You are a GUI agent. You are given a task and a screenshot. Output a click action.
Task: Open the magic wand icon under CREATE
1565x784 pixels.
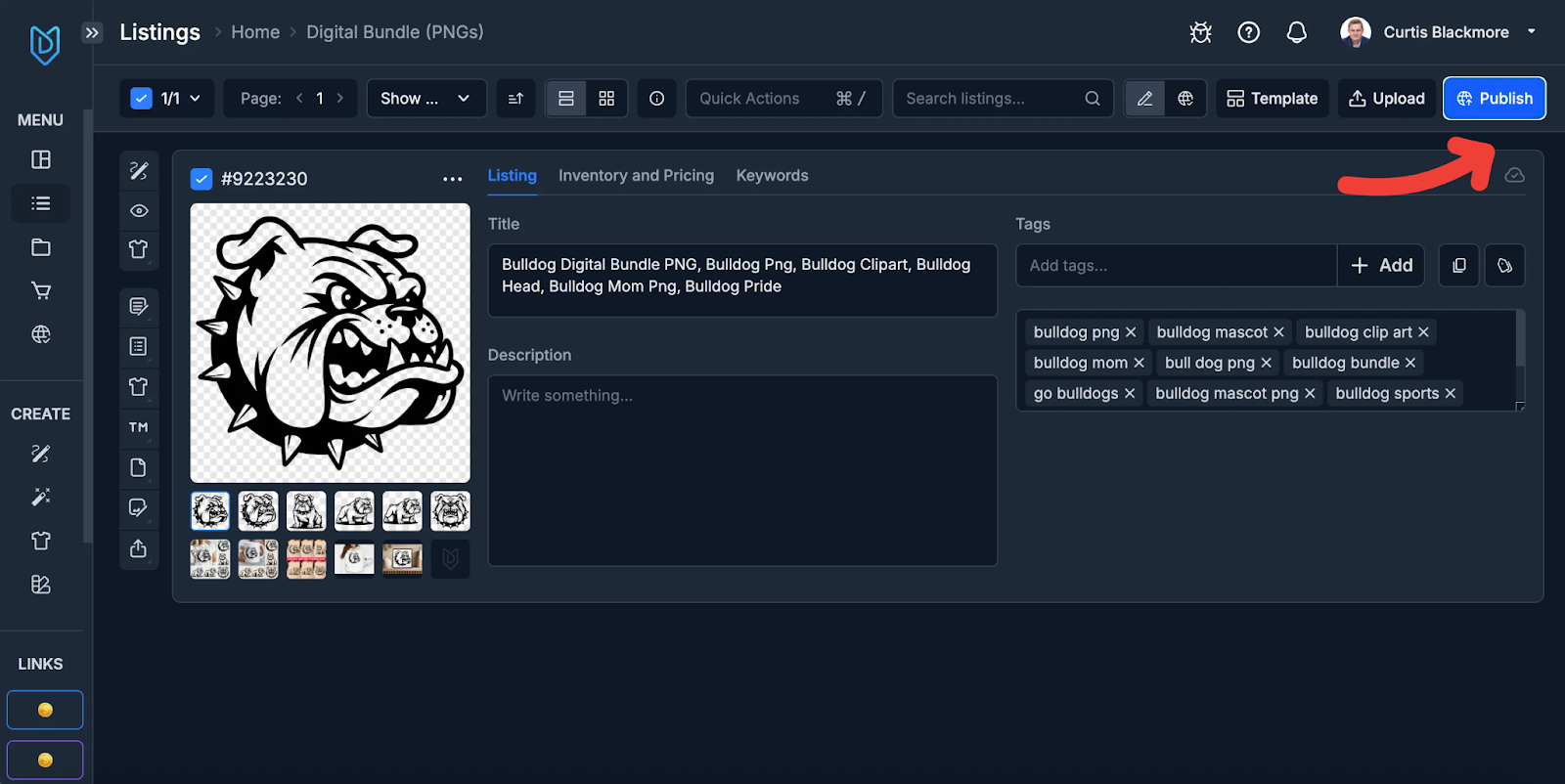click(x=41, y=497)
